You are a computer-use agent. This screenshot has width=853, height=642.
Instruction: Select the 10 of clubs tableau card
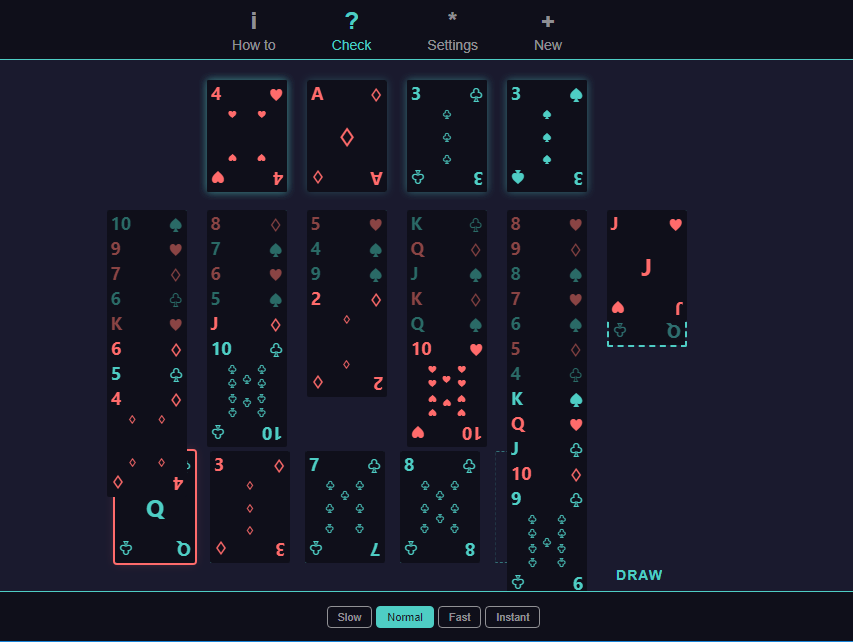(247, 392)
